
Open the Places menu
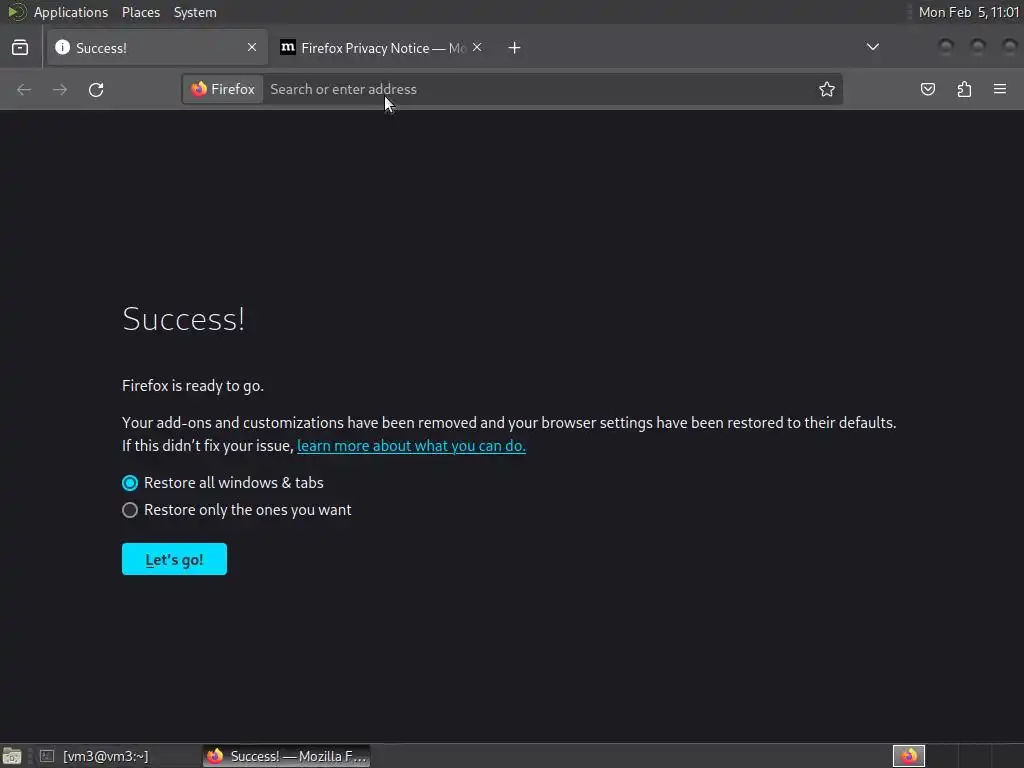coord(141,12)
